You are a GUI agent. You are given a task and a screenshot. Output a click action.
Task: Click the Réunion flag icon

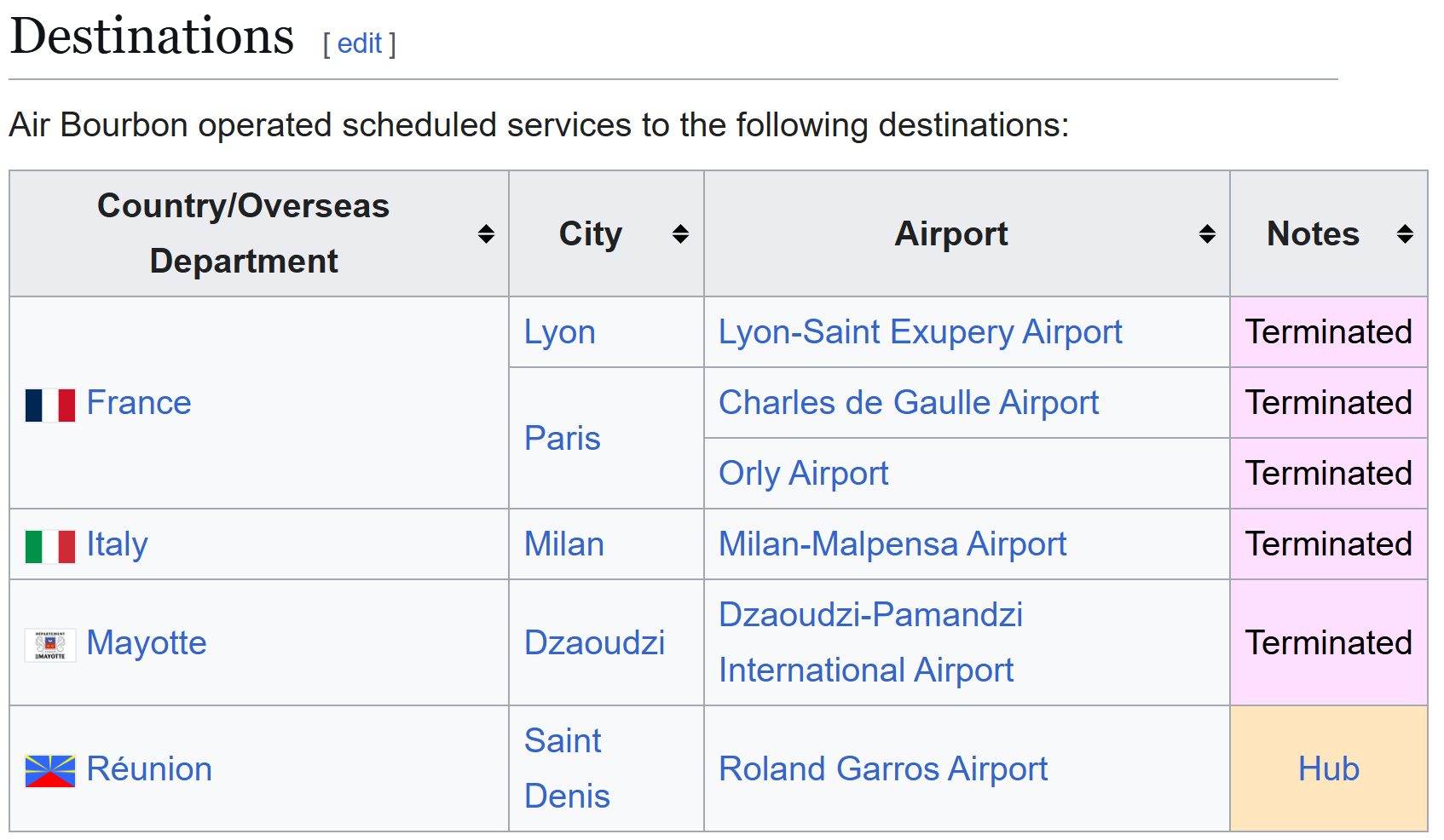(x=50, y=771)
